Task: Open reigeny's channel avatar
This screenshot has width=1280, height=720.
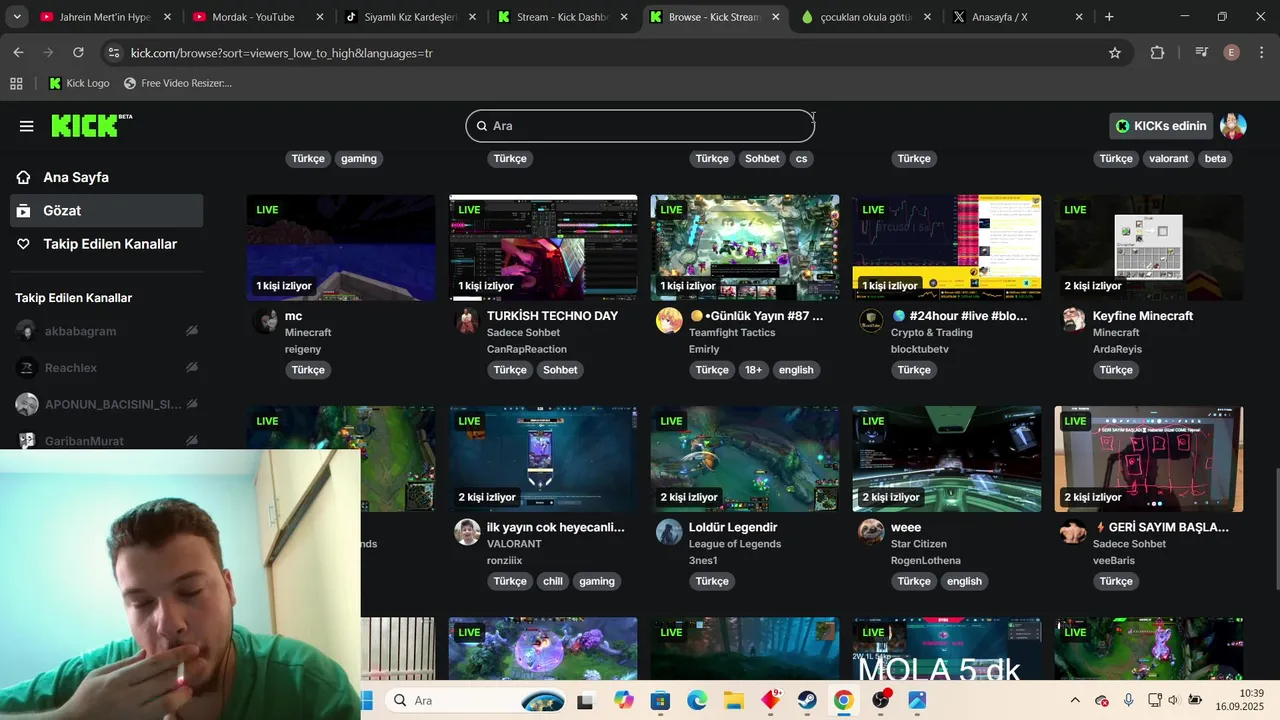Action: click(265, 320)
